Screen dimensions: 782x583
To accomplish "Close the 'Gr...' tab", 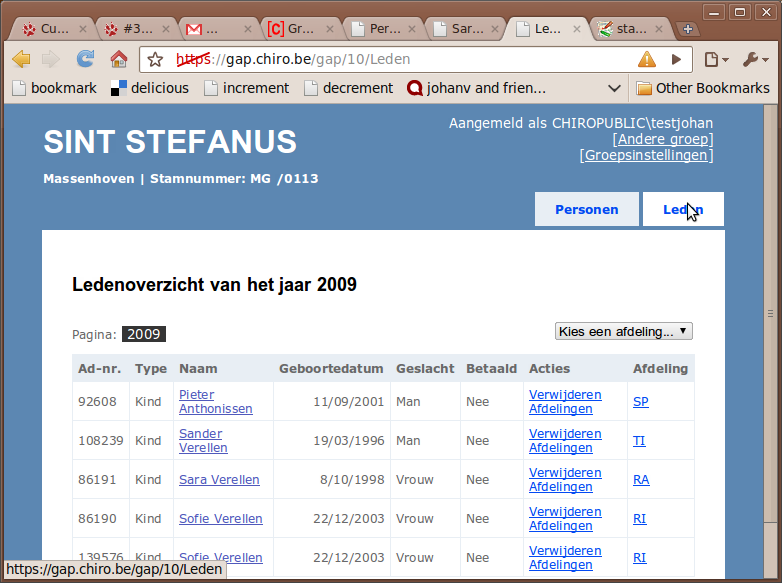I will click(330, 29).
